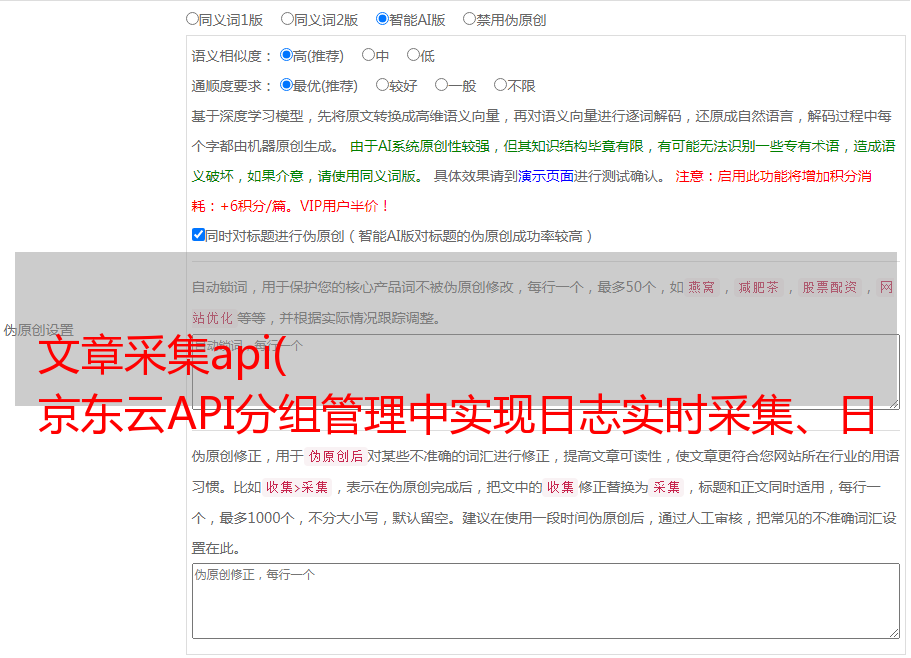The width and height of the screenshot is (911, 658).
Task: Set 语义相似度 to 中
Action: pyautogui.click(x=368, y=56)
